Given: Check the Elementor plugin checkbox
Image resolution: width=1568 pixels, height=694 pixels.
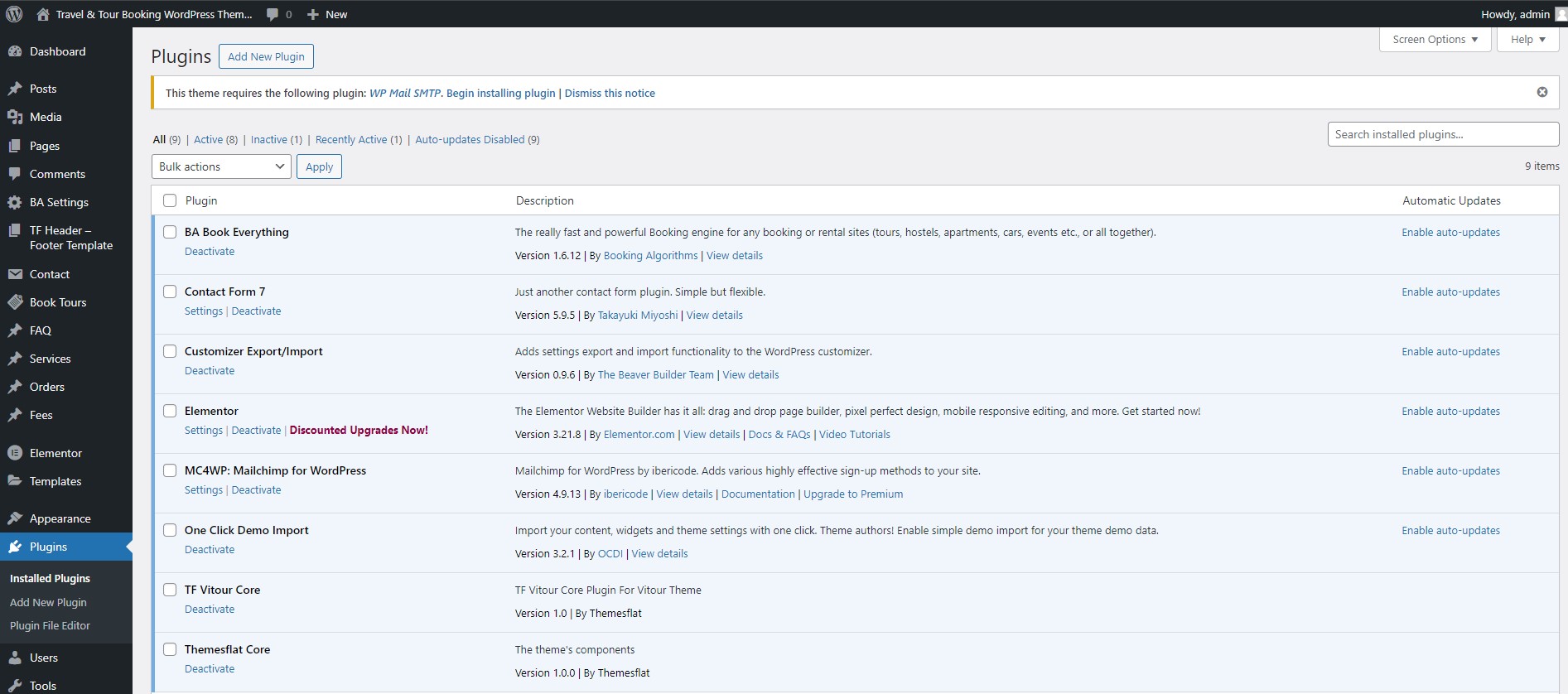Looking at the screenshot, I should pyautogui.click(x=170, y=411).
